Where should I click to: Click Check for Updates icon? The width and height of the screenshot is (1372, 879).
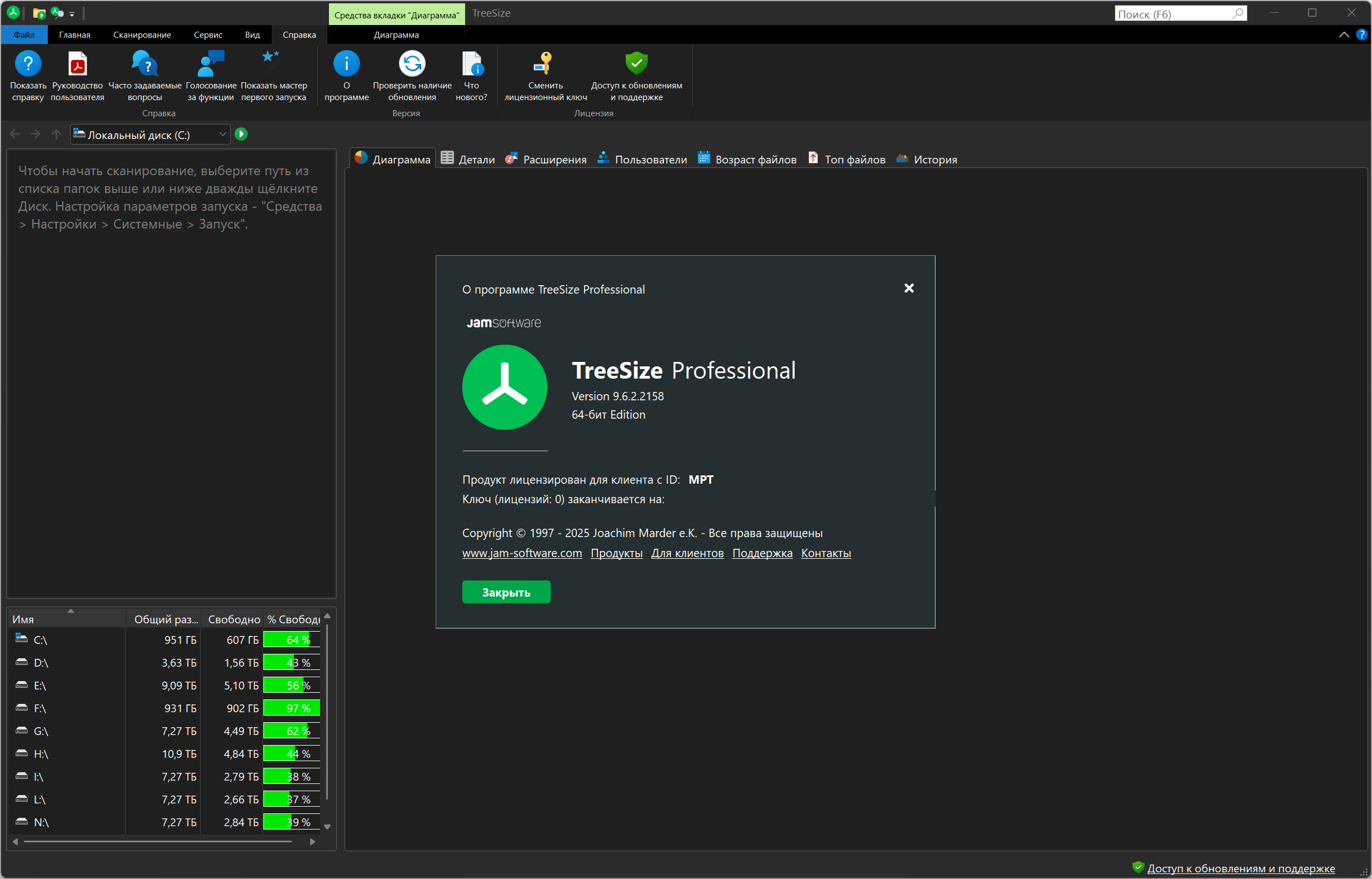412,63
